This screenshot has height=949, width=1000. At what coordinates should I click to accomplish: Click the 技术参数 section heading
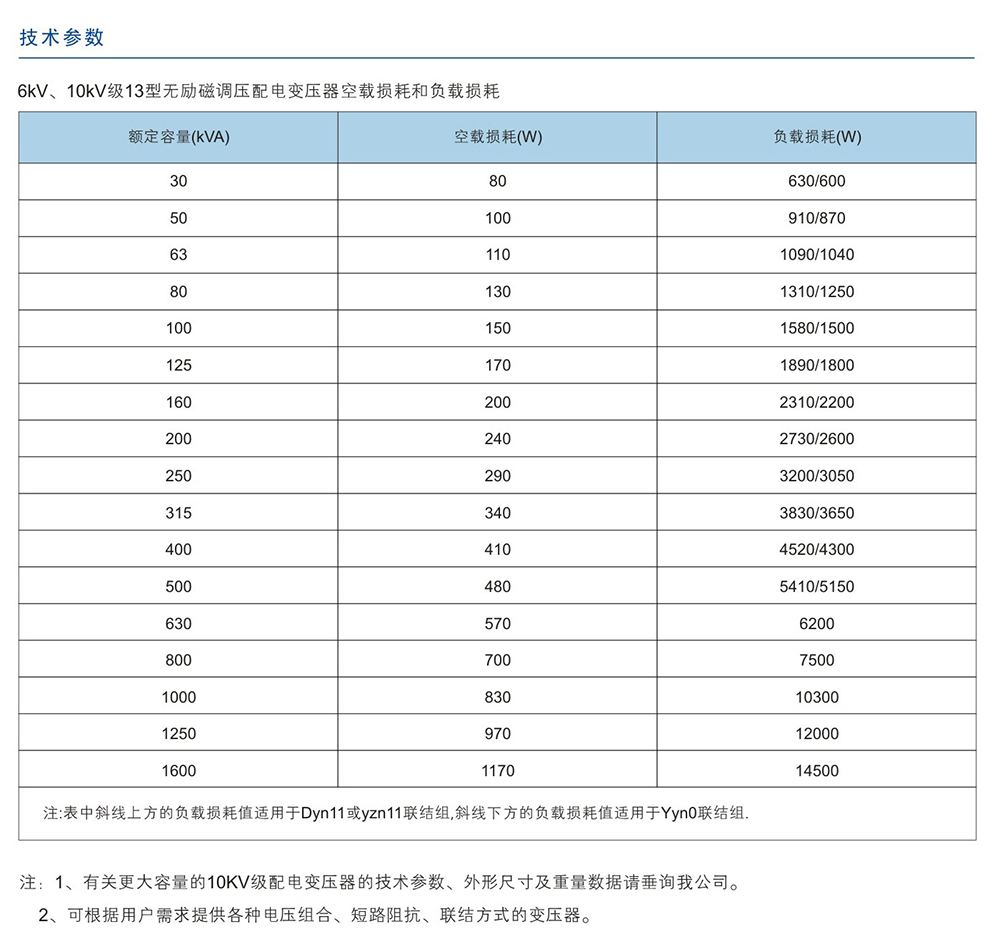[x=62, y=38]
